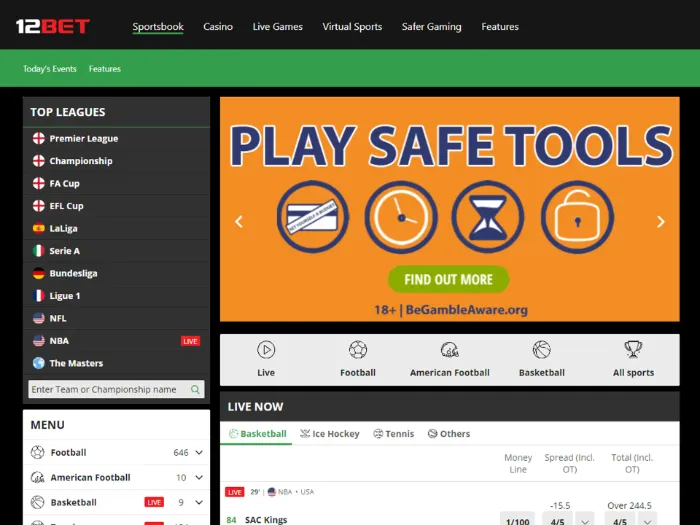
Task: Switch to Tennis live tab
Action: click(394, 433)
